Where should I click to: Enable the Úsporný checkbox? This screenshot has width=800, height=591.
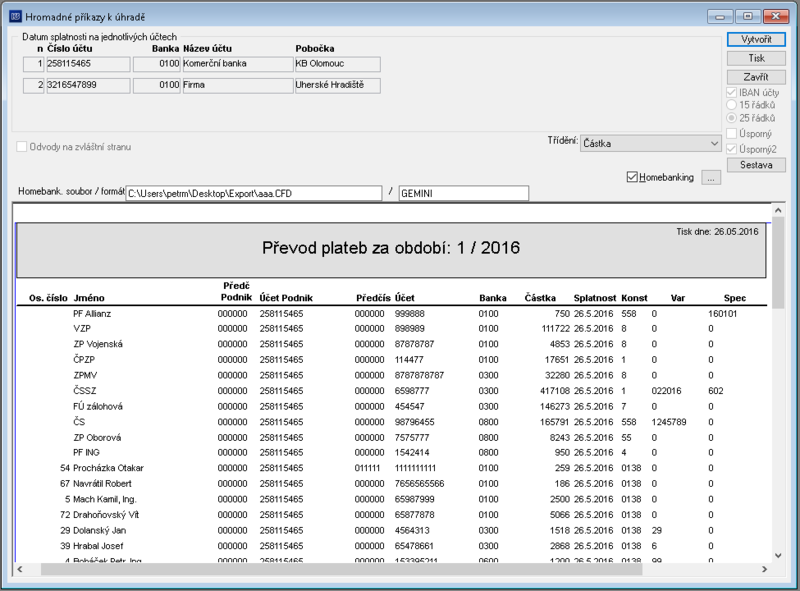click(732, 134)
